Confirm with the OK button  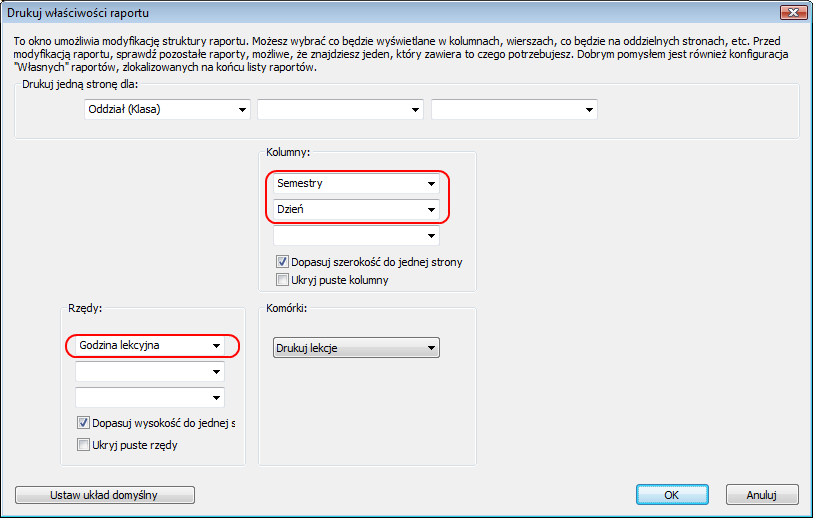point(672,495)
